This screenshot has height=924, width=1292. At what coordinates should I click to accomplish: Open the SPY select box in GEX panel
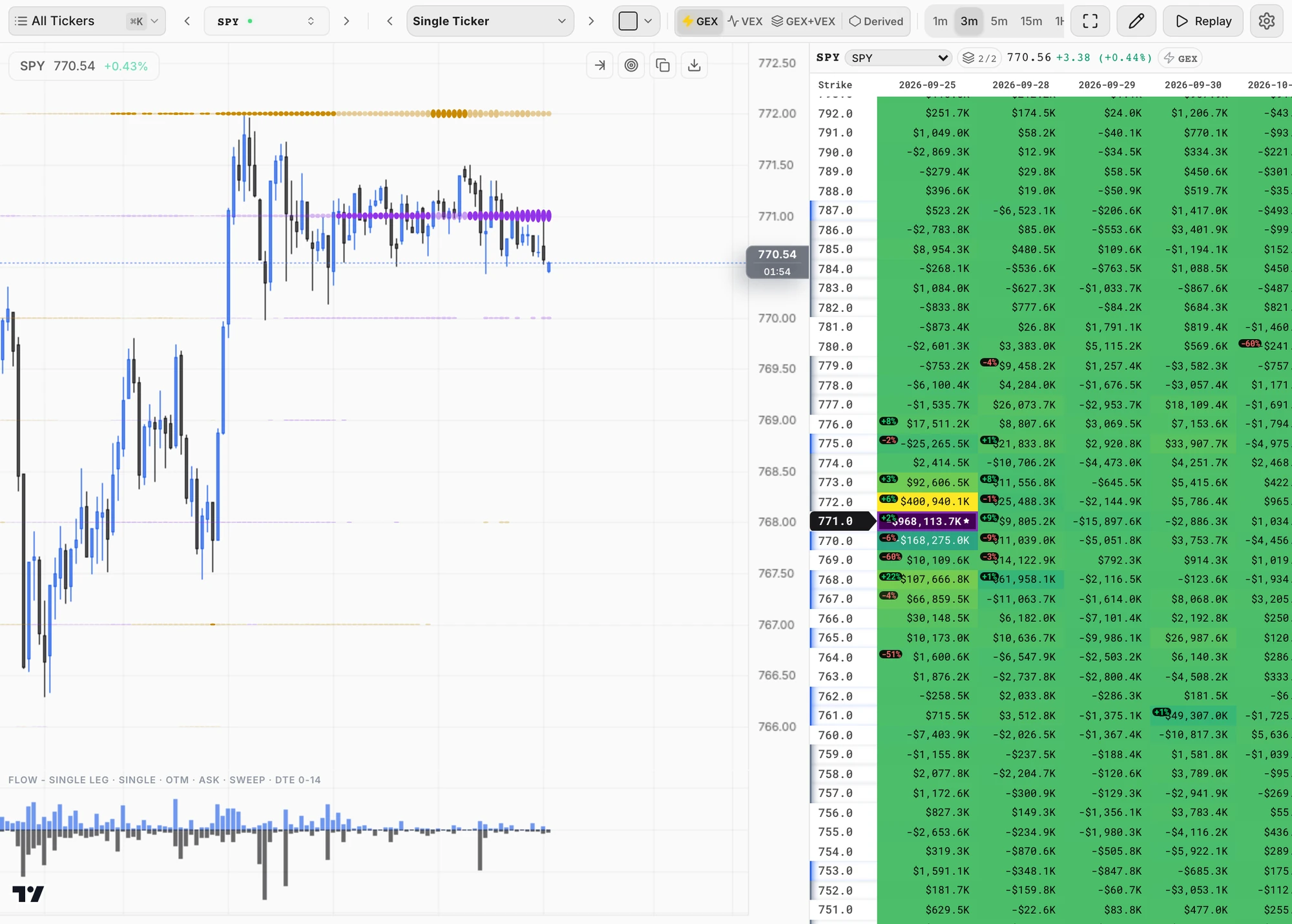coord(899,58)
